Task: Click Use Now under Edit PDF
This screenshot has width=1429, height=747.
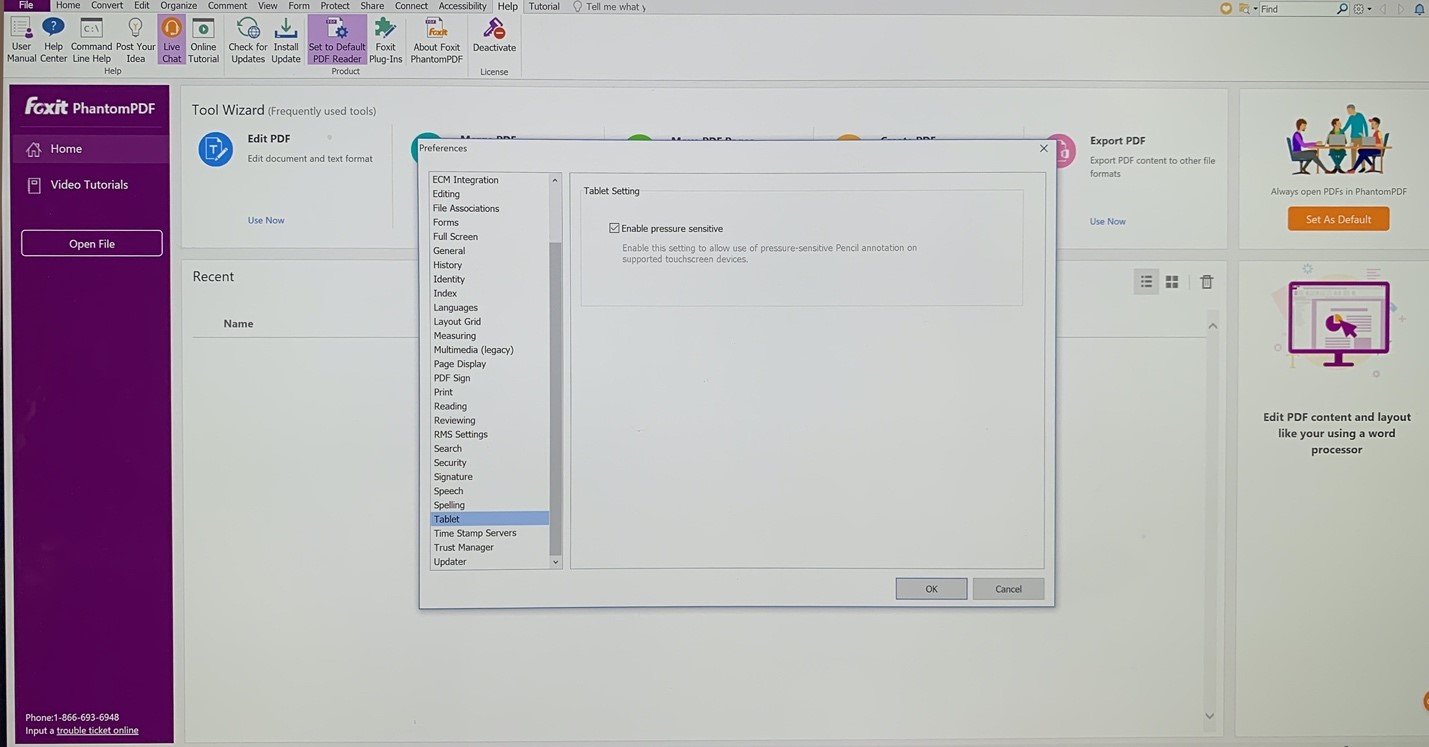Action: [266, 220]
